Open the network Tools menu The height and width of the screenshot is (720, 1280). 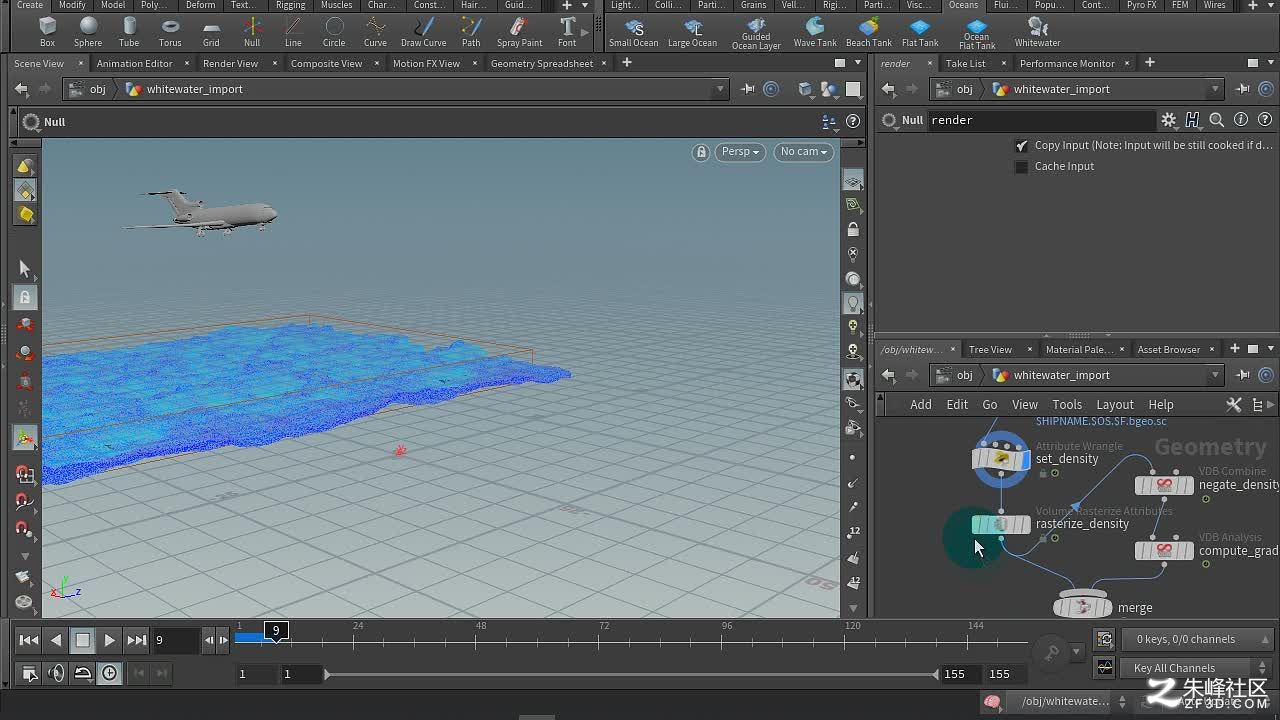(x=1067, y=405)
